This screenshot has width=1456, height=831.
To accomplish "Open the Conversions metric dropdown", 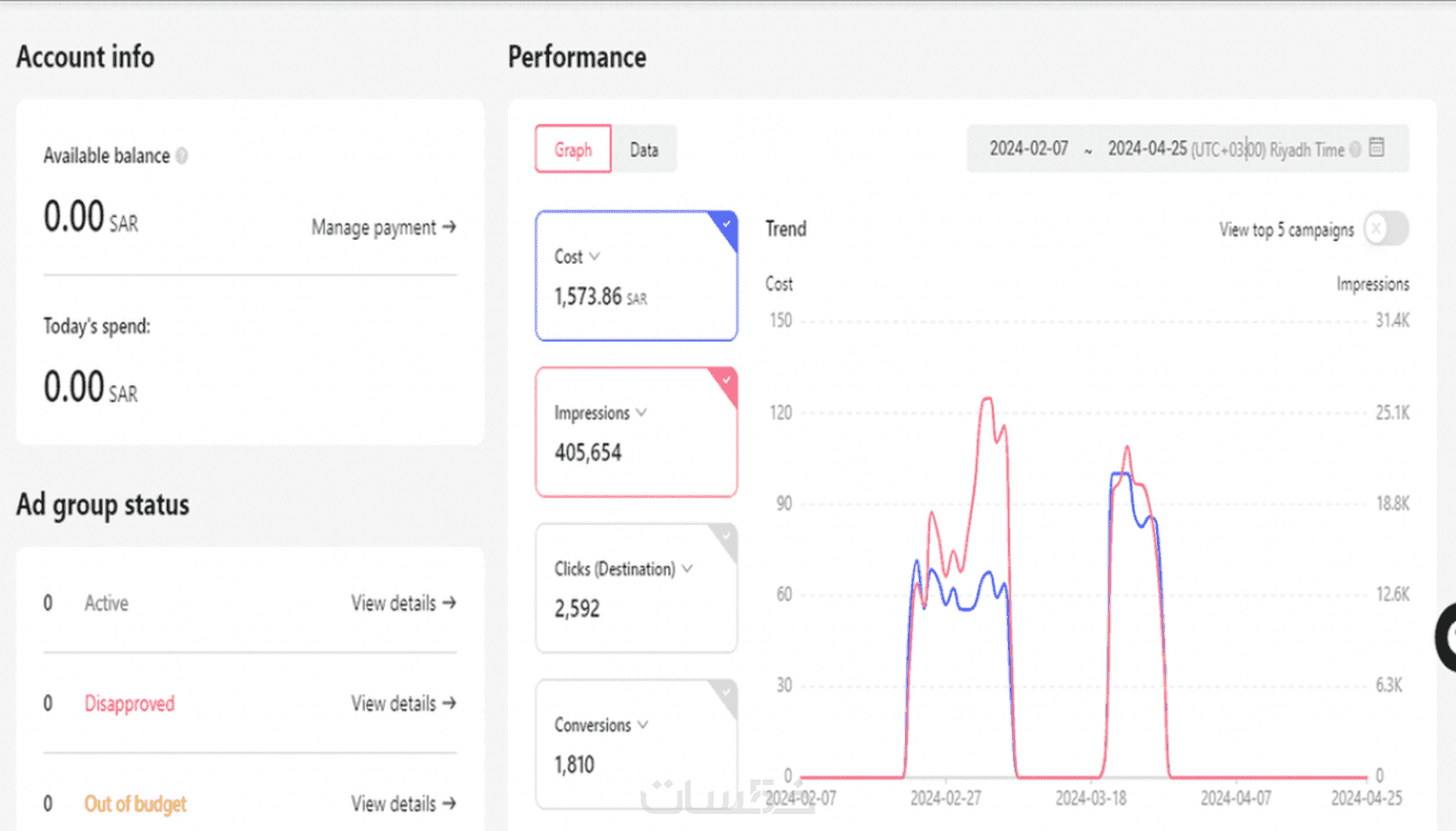I will pos(643,725).
